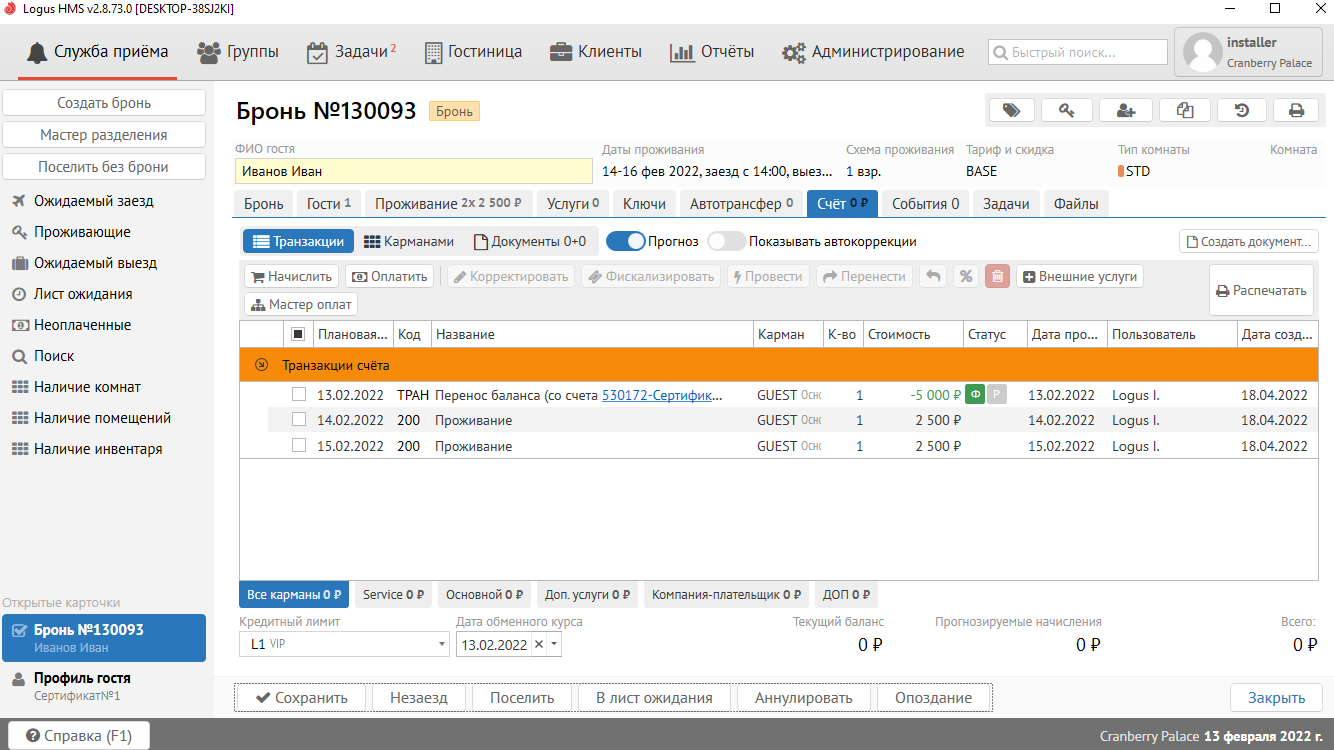Viewport: 1334px width, 750px height.
Task: Click the ФИО гостя field with Иванов Иван
Action: tap(414, 171)
